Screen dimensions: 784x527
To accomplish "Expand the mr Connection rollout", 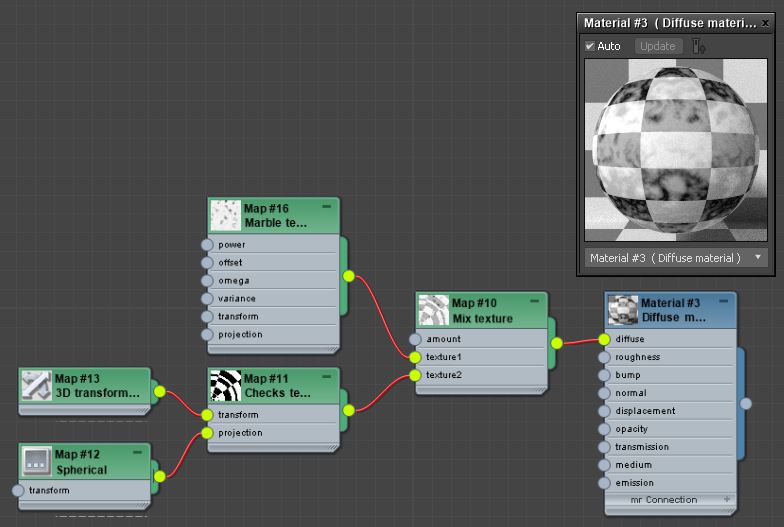I will (727, 499).
